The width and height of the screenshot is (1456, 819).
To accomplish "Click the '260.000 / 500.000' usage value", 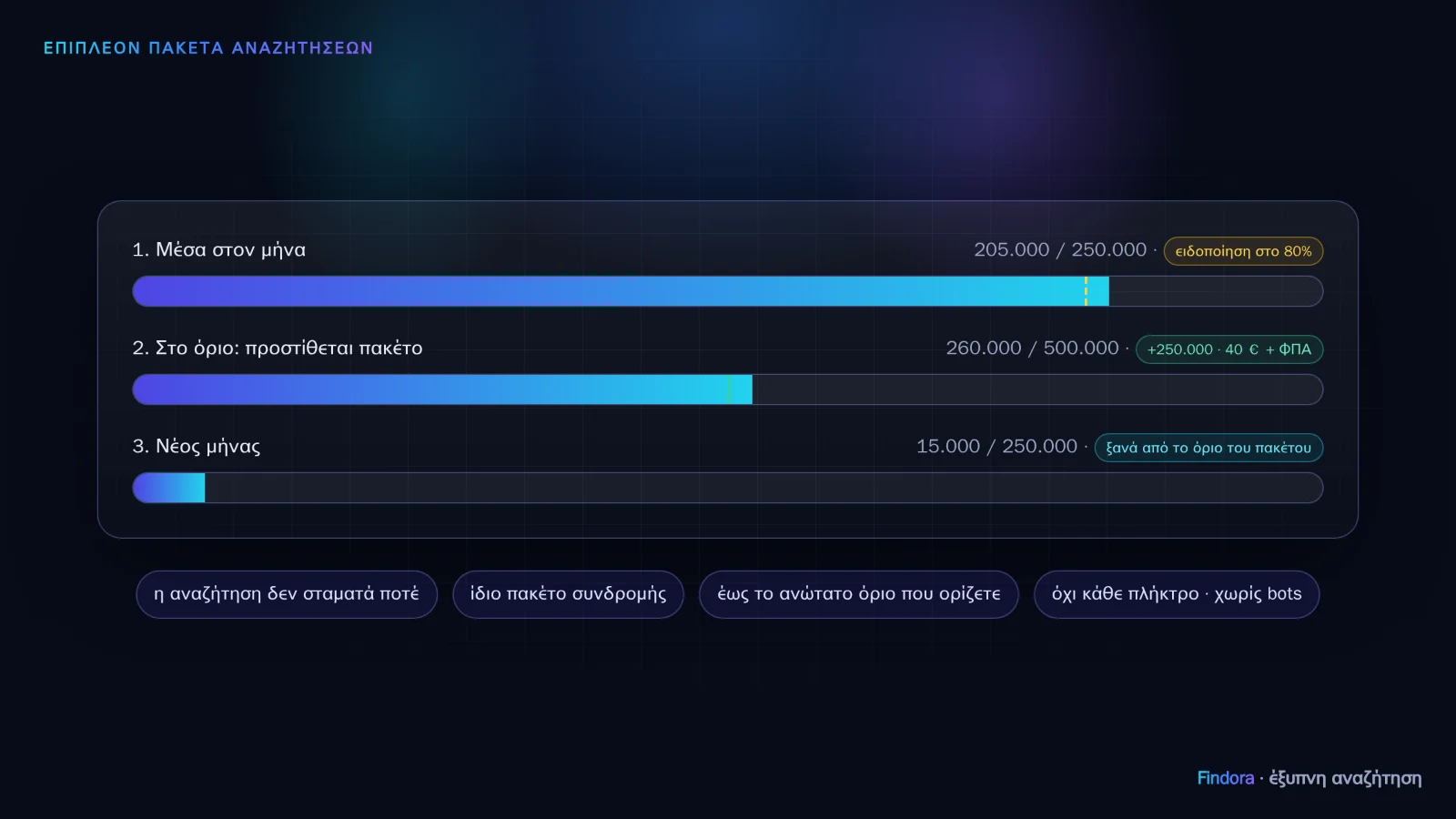I will (x=1032, y=348).
